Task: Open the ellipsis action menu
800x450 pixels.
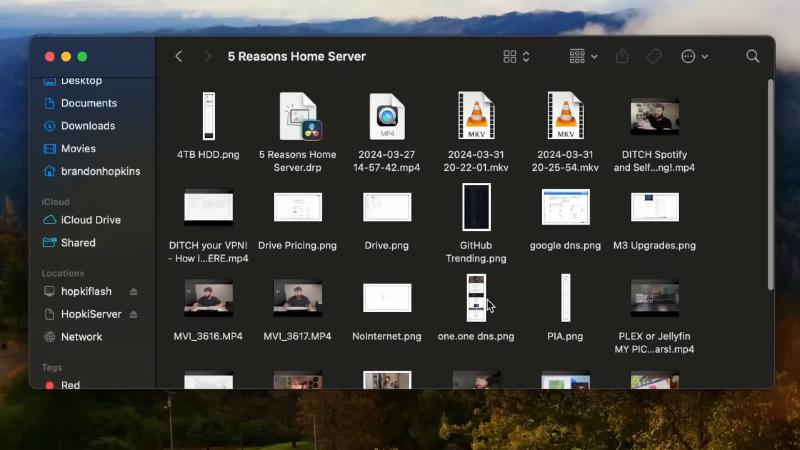Action: coord(694,56)
